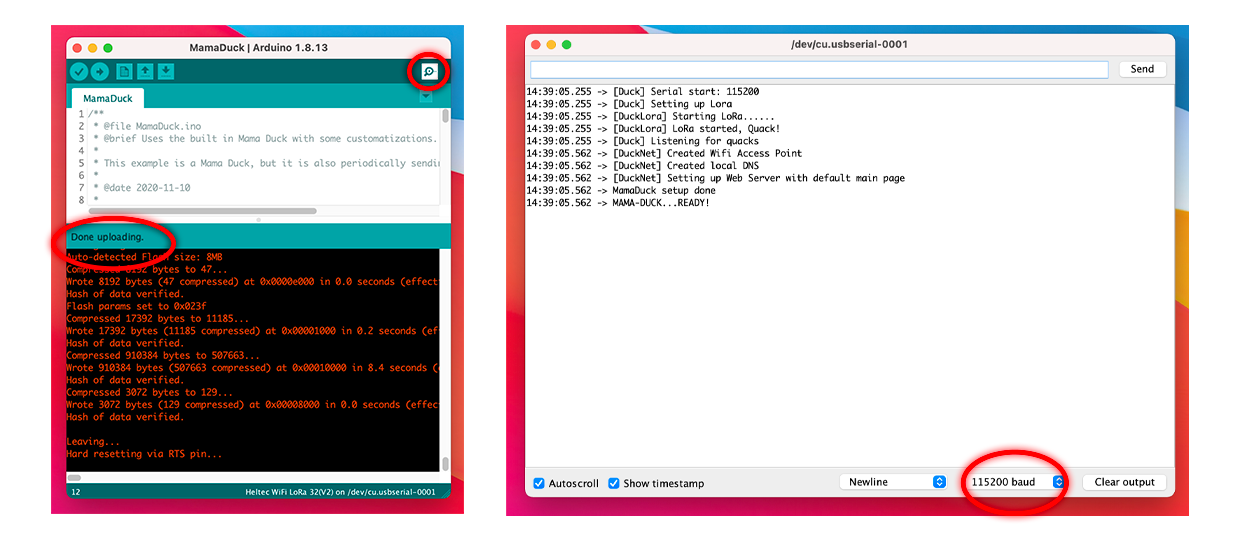Click the Arduino window green maximize button
The height and width of the screenshot is (541, 1233).
109,48
